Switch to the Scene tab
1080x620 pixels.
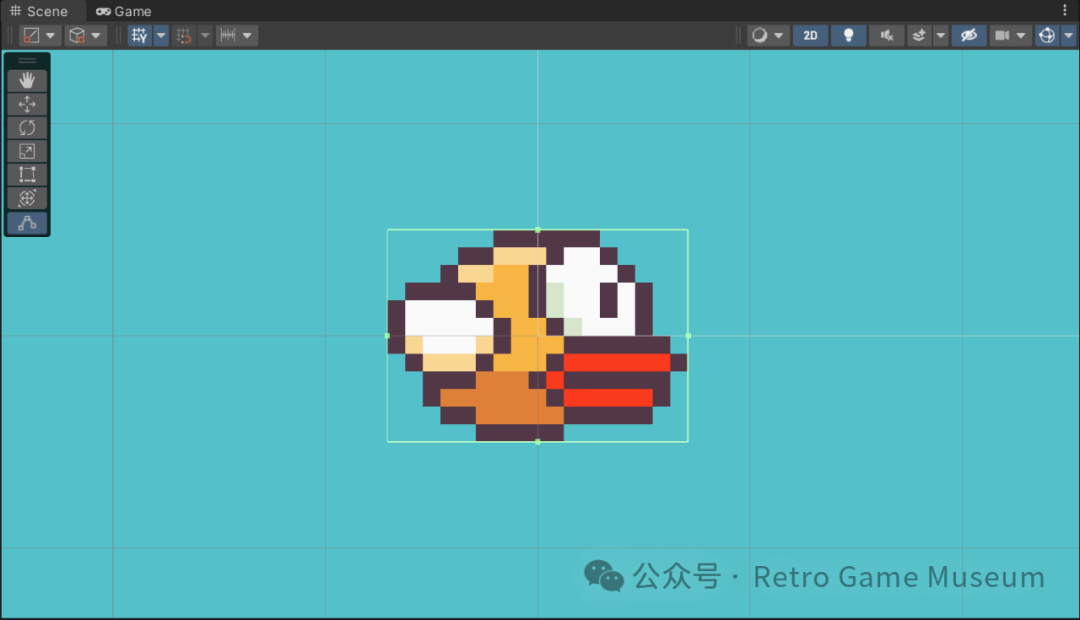click(x=39, y=11)
